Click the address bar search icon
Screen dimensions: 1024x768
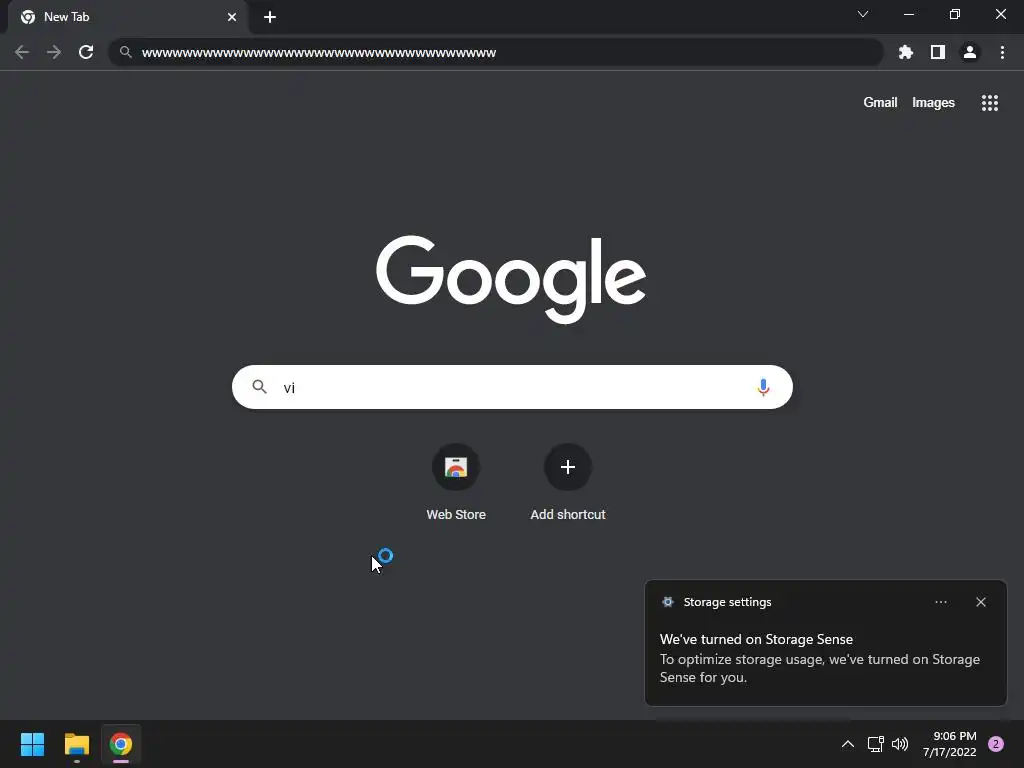(126, 52)
